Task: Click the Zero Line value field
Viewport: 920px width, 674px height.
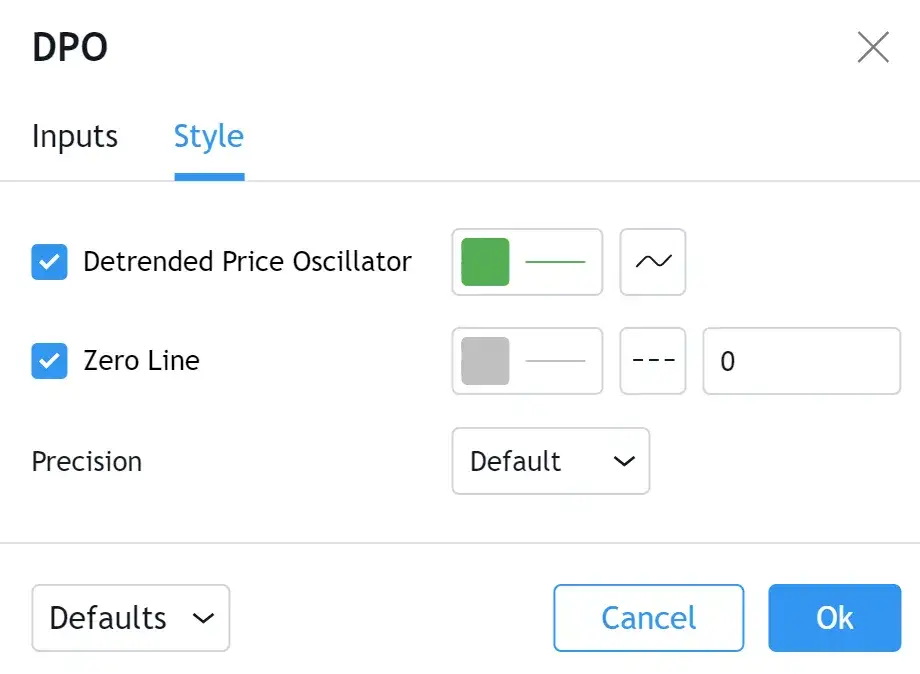Action: pos(801,361)
